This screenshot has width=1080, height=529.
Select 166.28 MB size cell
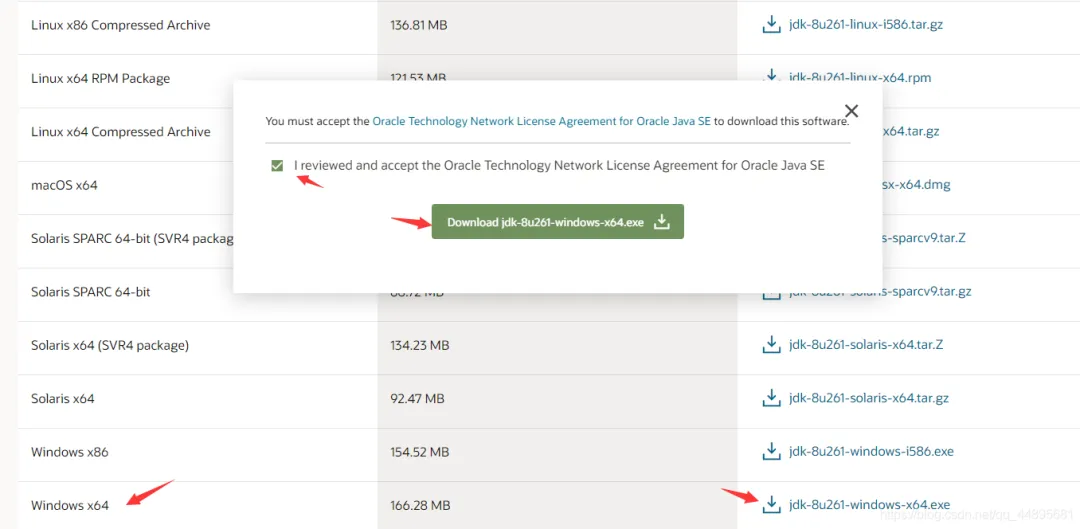[419, 506]
